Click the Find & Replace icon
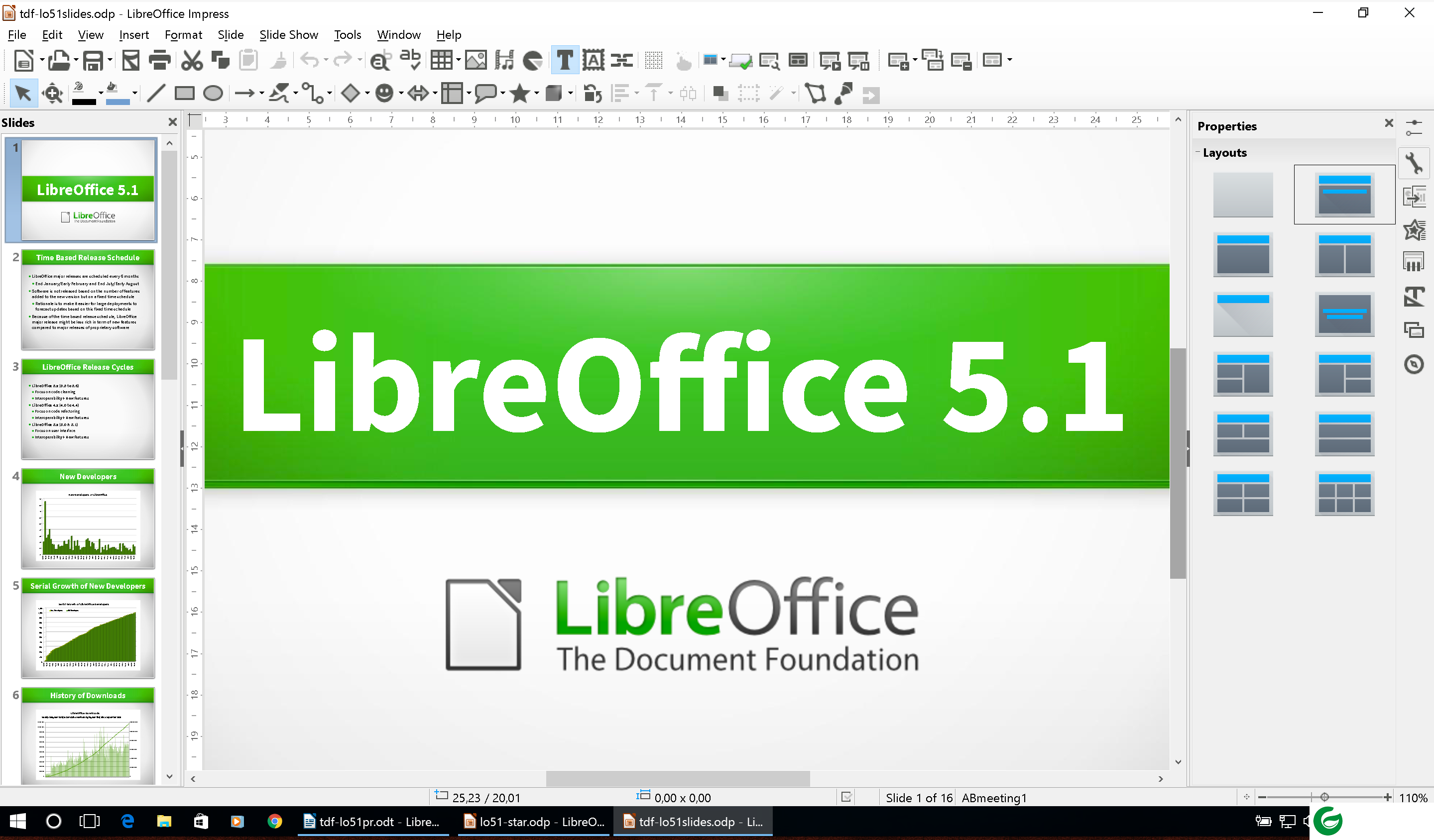Image resolution: width=1434 pixels, height=840 pixels. (381, 60)
